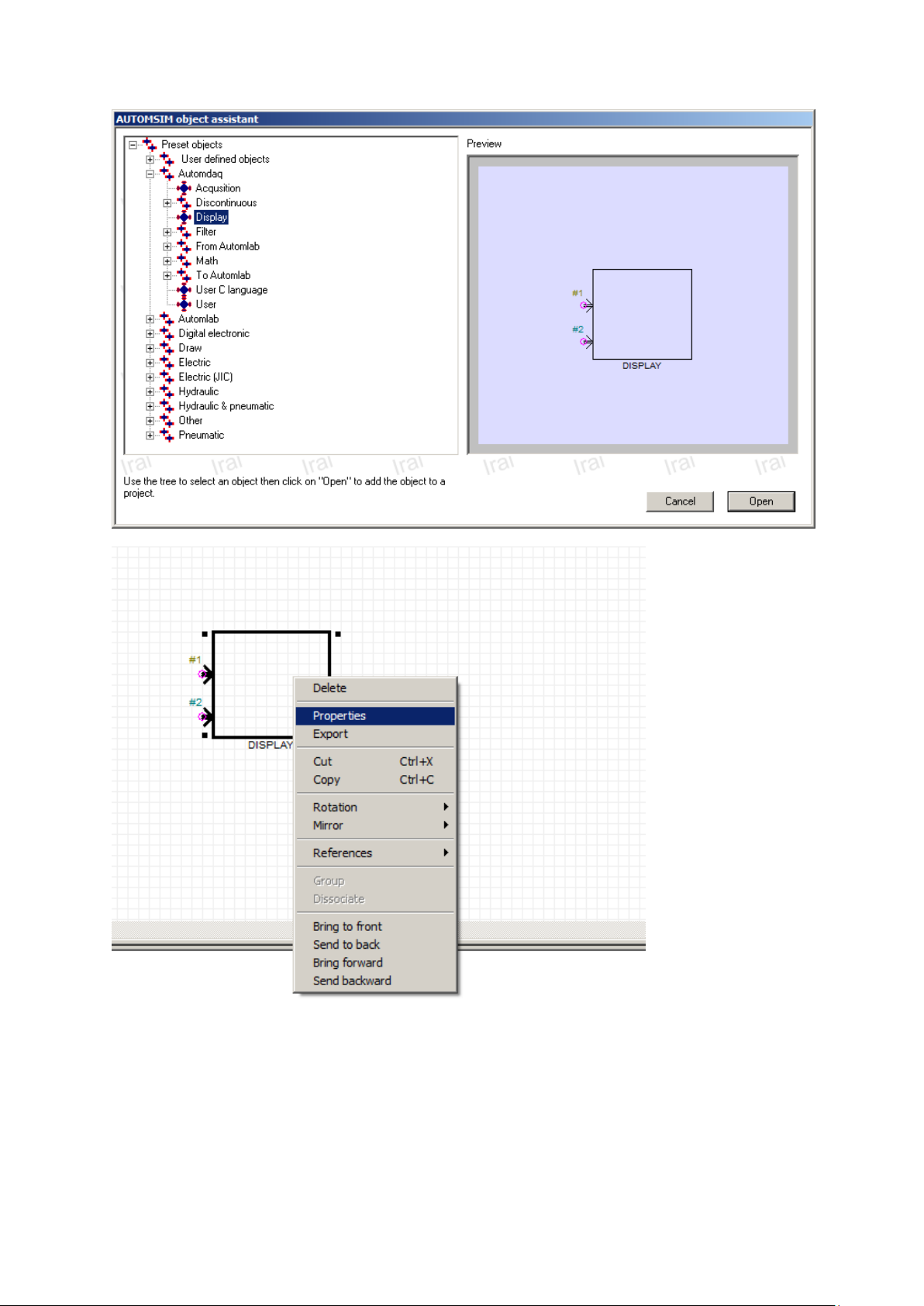Expand the Digital electronic node
This screenshot has width=924, height=1306.
pyautogui.click(x=150, y=334)
